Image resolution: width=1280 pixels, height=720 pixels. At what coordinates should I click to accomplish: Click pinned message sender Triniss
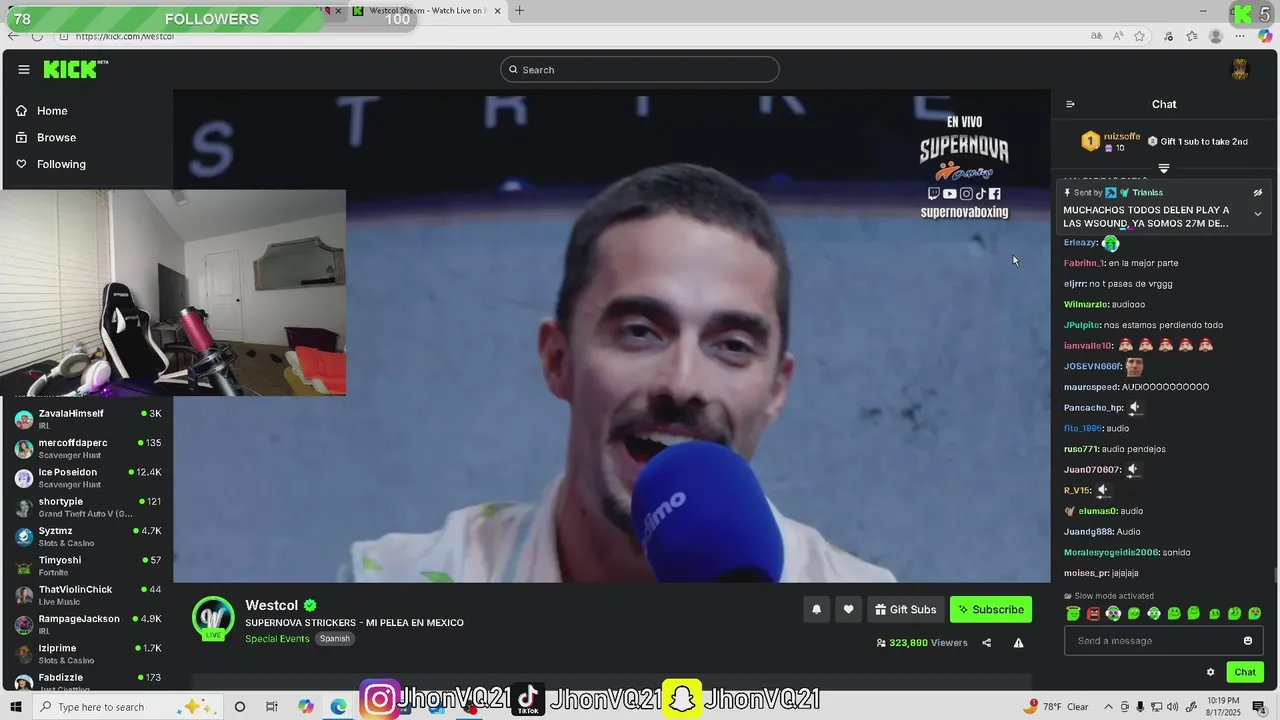pos(1147,192)
